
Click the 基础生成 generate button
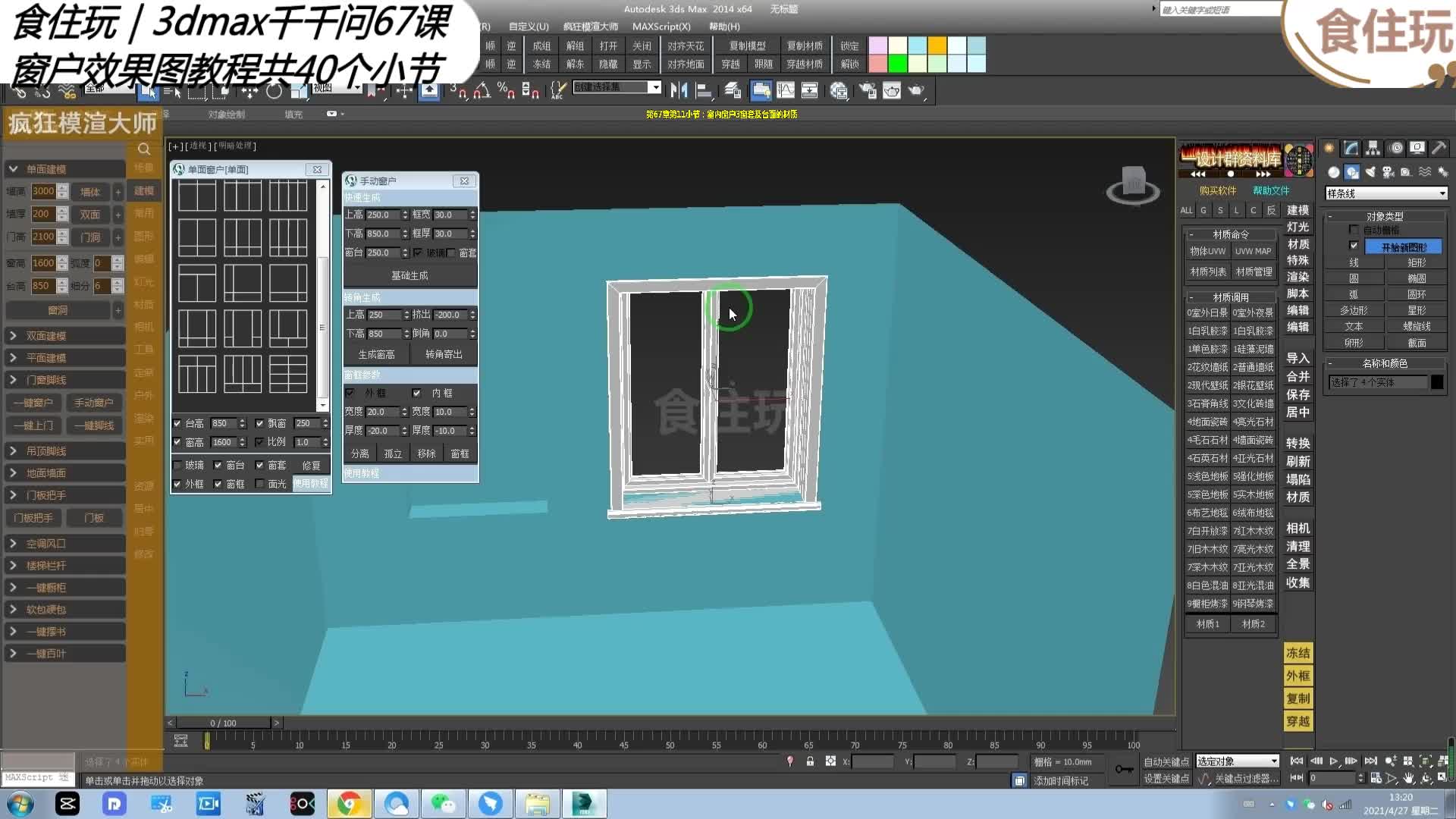click(x=409, y=275)
